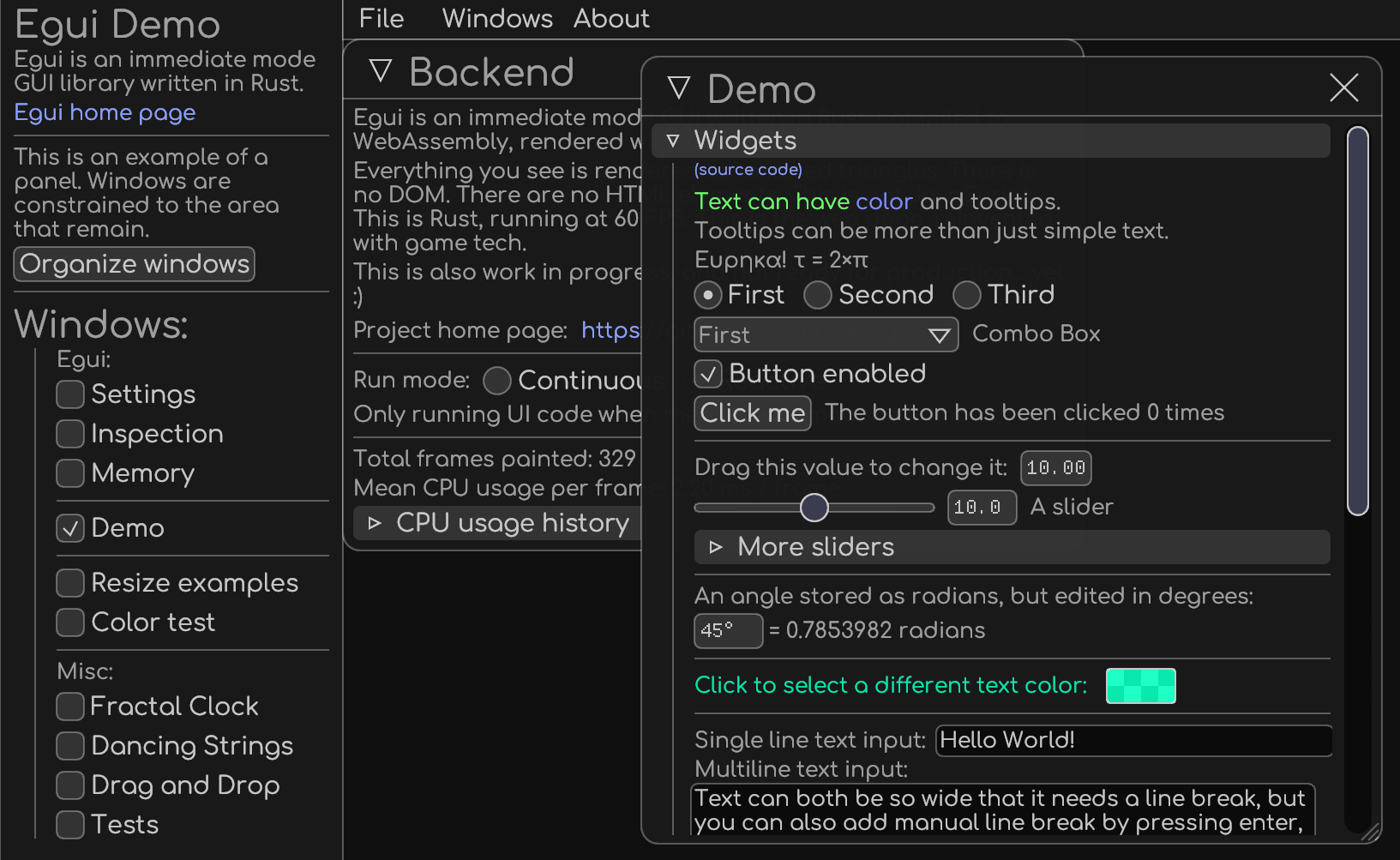Screen dimensions: 1400x860
Task: Collapse the Demo window triangle
Action: click(679, 87)
